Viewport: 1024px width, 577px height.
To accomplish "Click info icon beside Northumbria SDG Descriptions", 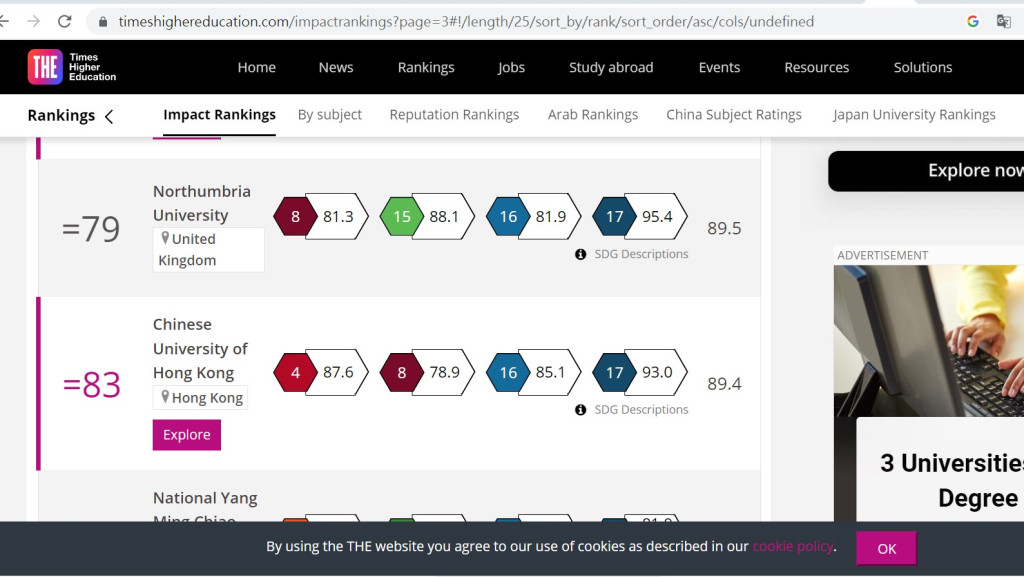I will click(580, 255).
